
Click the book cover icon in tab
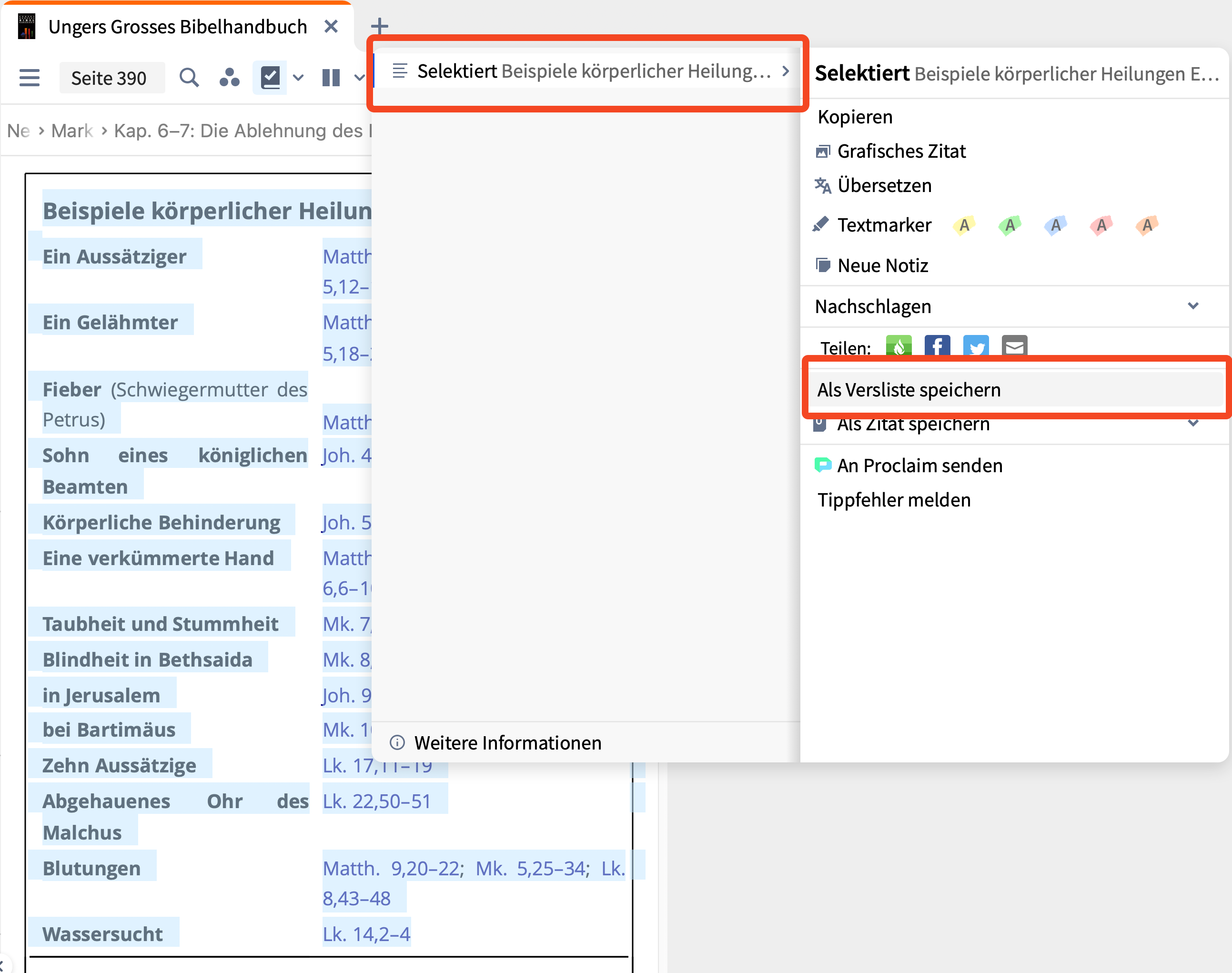(x=26, y=26)
